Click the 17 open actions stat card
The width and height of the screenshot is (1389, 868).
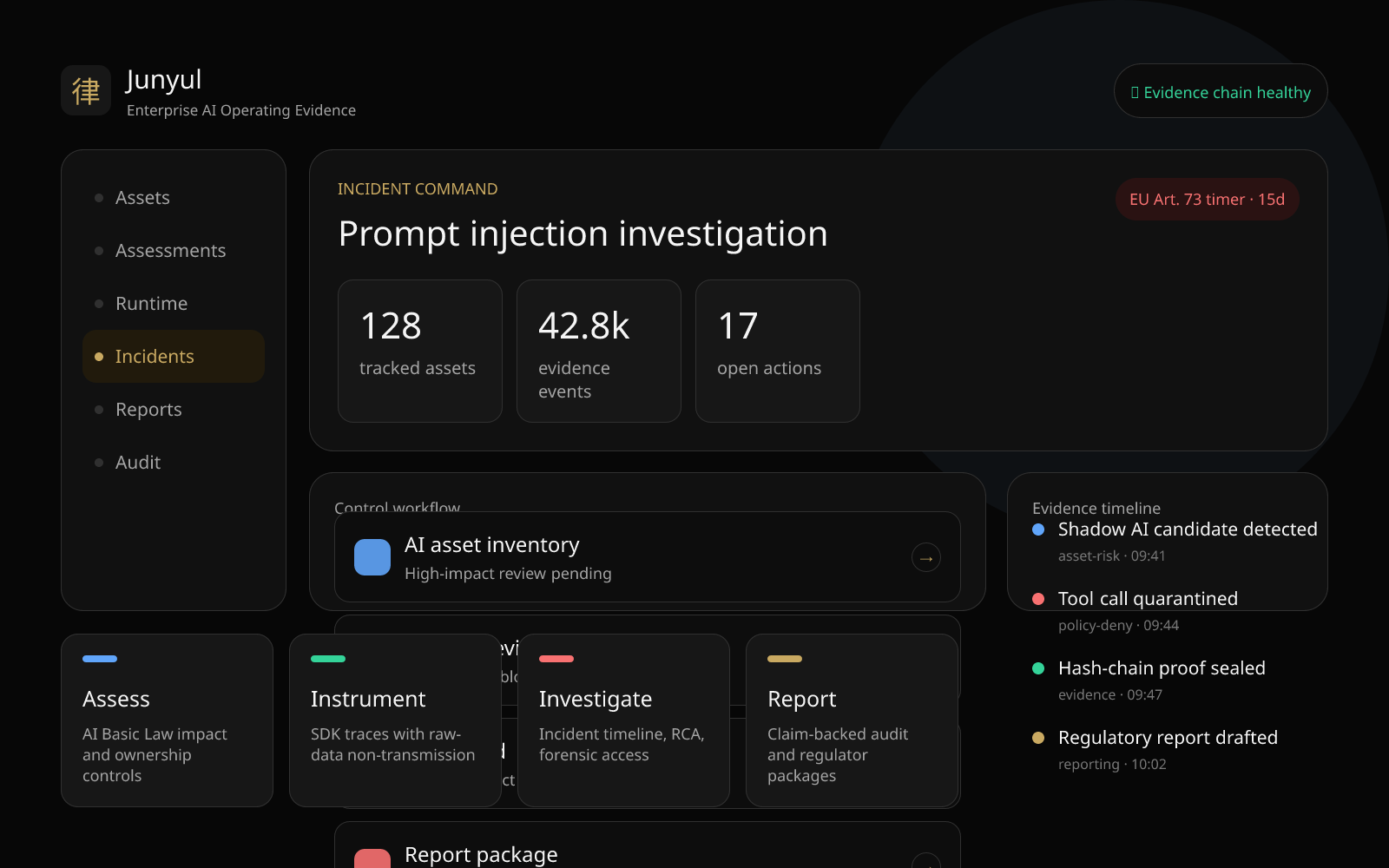[x=778, y=351]
